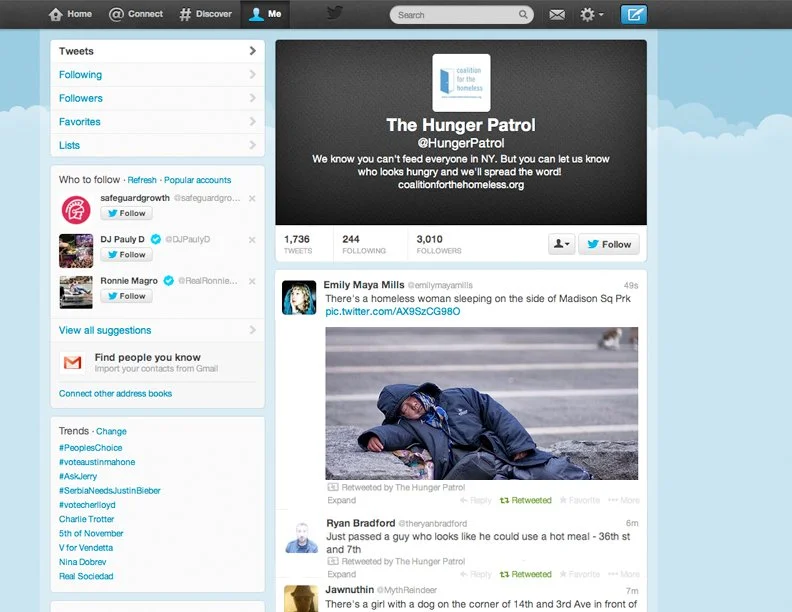
Task: Open 5th of November trend
Action: coord(91,533)
